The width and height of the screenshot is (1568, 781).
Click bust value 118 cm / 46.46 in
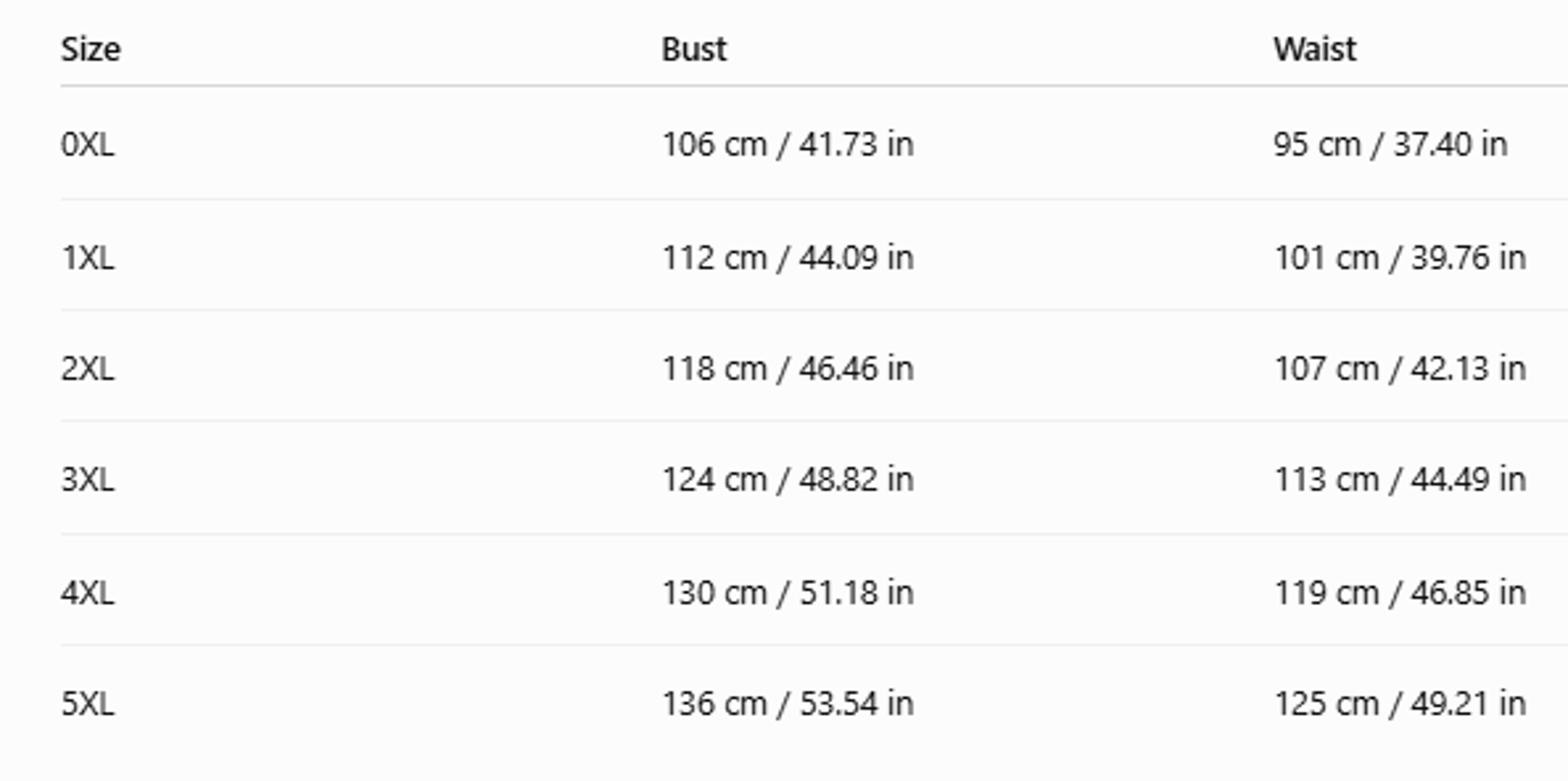coord(788,369)
